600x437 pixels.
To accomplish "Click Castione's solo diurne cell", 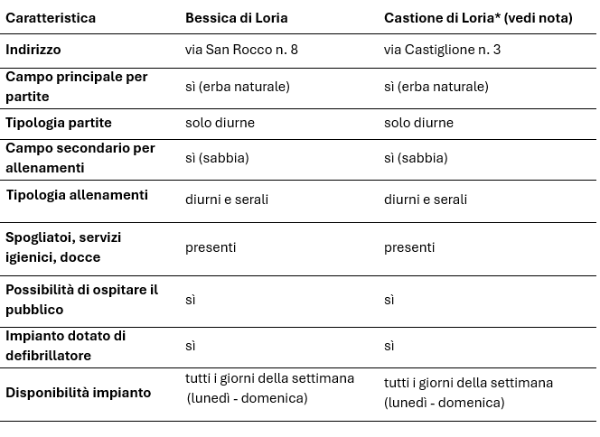I will click(419, 123).
